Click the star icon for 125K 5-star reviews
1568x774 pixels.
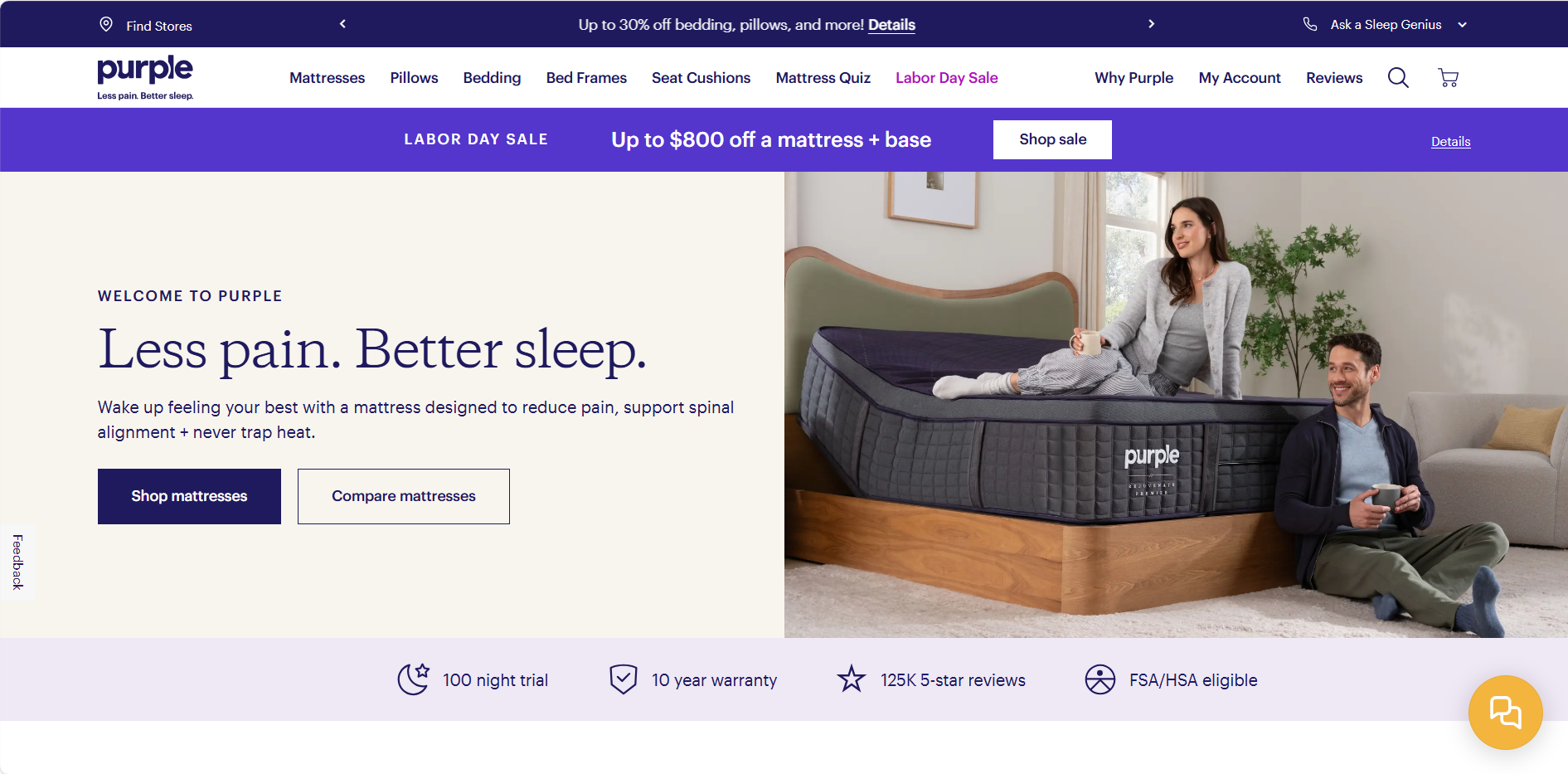click(851, 679)
